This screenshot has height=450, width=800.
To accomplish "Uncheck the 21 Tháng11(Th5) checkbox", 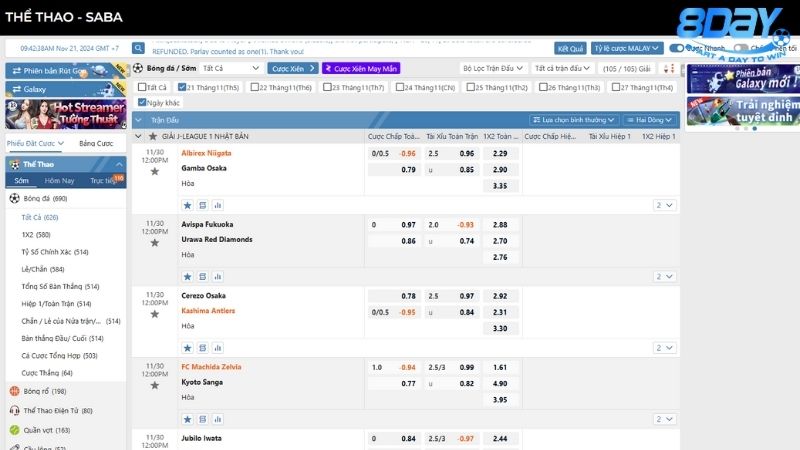I will [182, 87].
